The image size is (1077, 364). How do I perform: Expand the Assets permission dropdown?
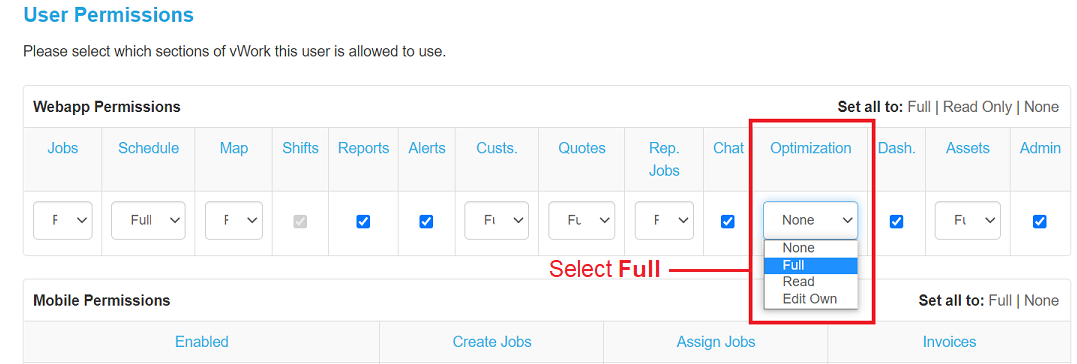(968, 220)
